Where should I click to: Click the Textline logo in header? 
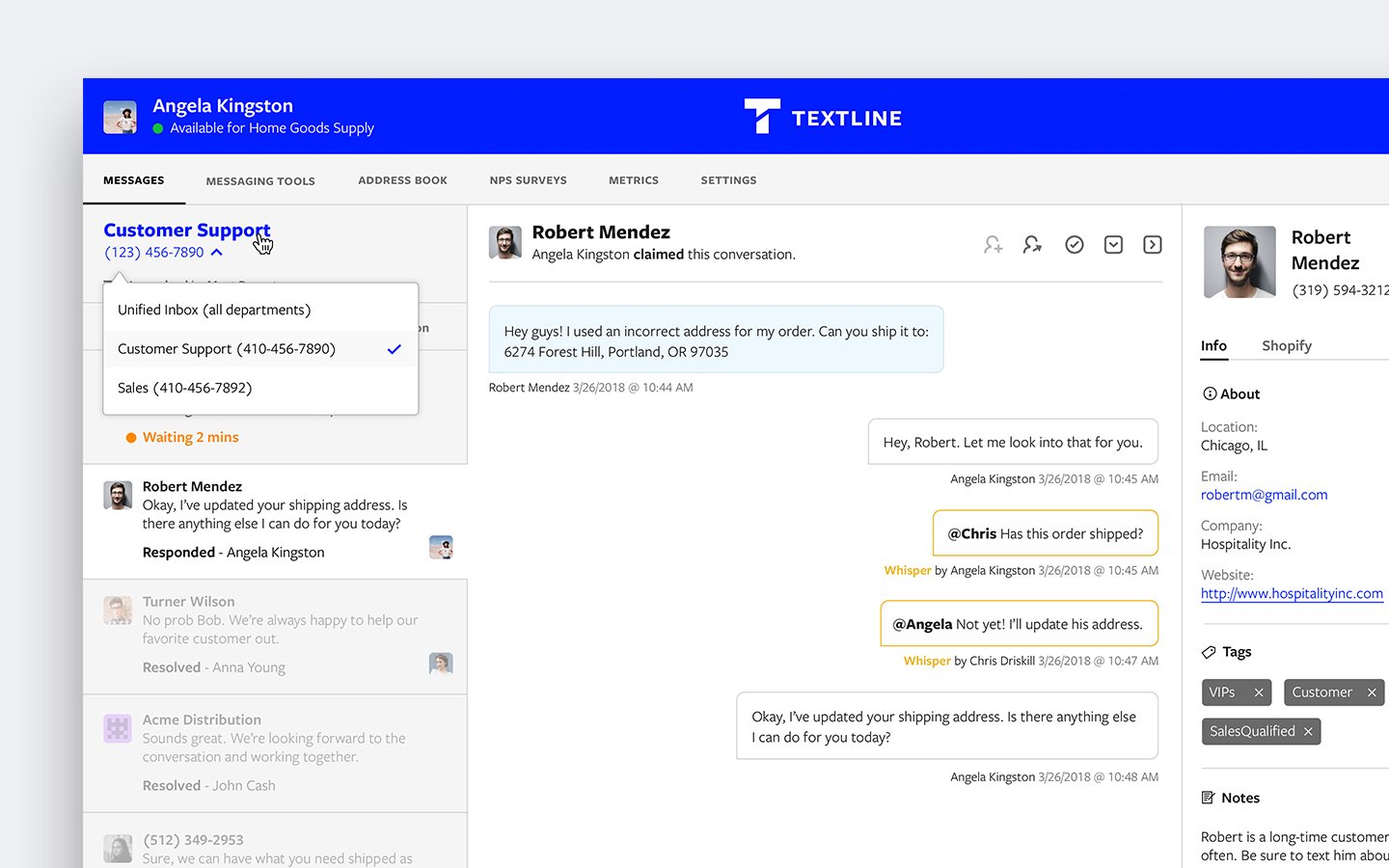(x=823, y=118)
